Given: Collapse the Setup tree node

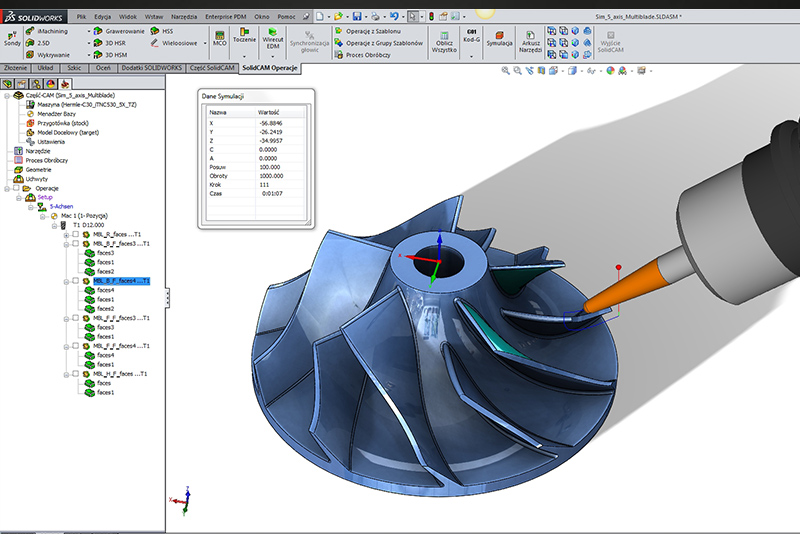Looking at the screenshot, I should point(19,198).
